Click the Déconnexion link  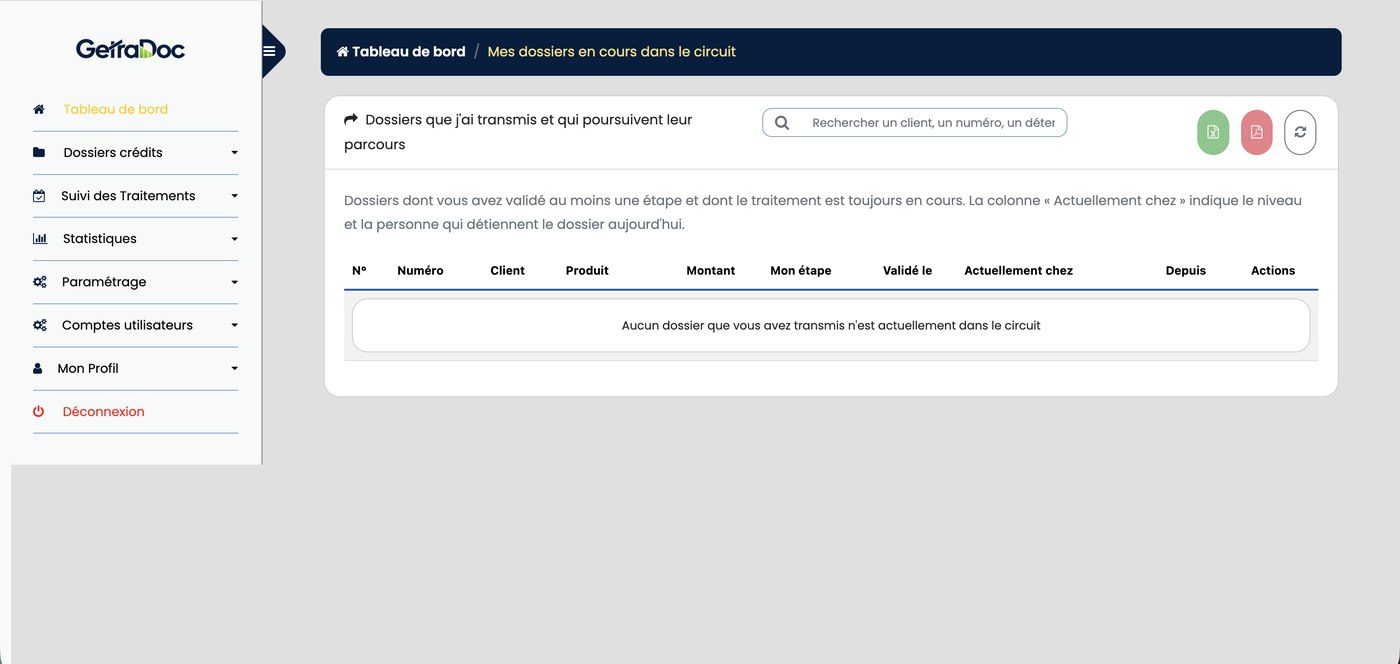pos(103,411)
